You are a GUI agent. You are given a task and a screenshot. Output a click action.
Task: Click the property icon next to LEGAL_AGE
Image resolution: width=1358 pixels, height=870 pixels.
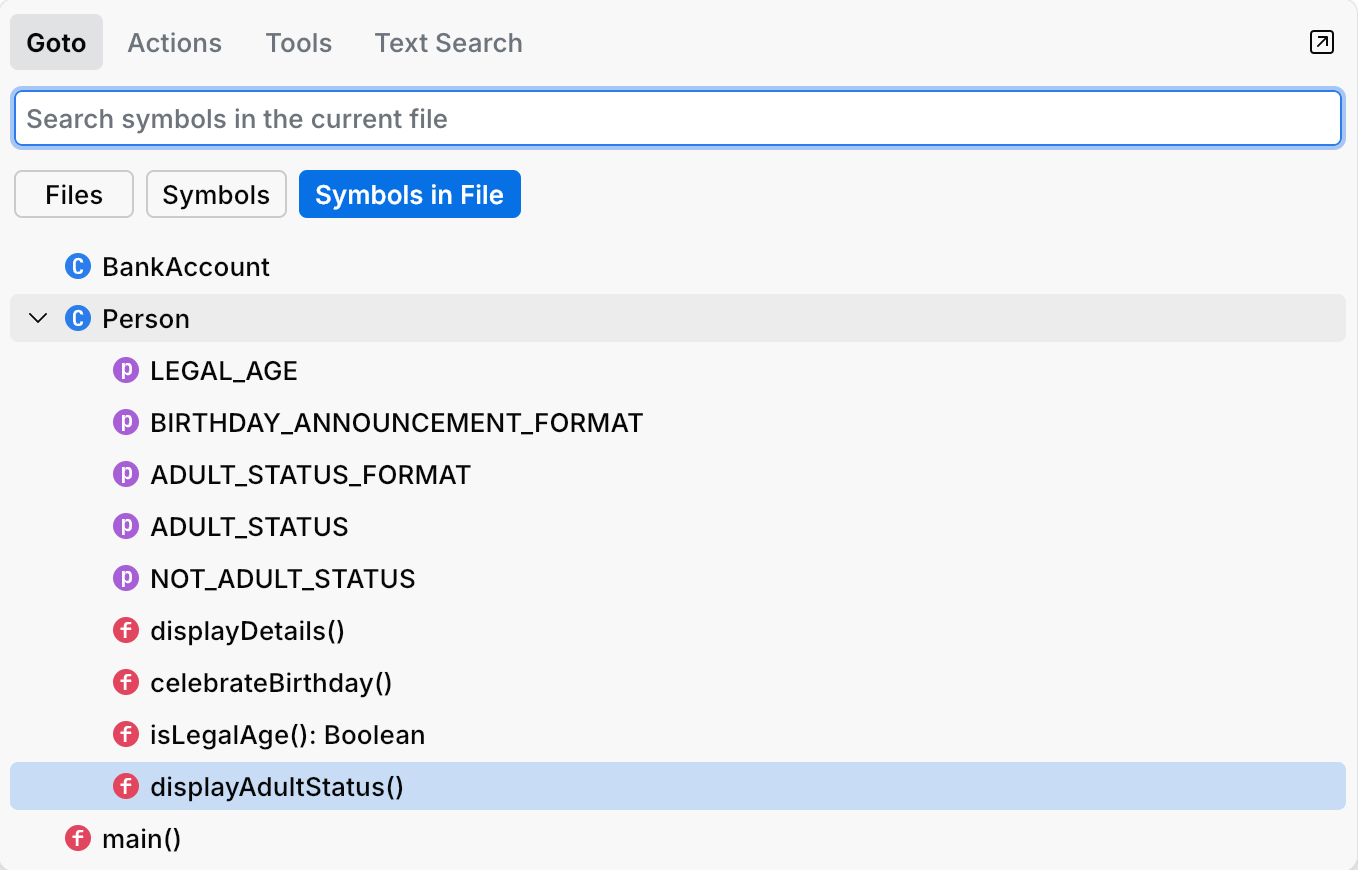click(126, 370)
